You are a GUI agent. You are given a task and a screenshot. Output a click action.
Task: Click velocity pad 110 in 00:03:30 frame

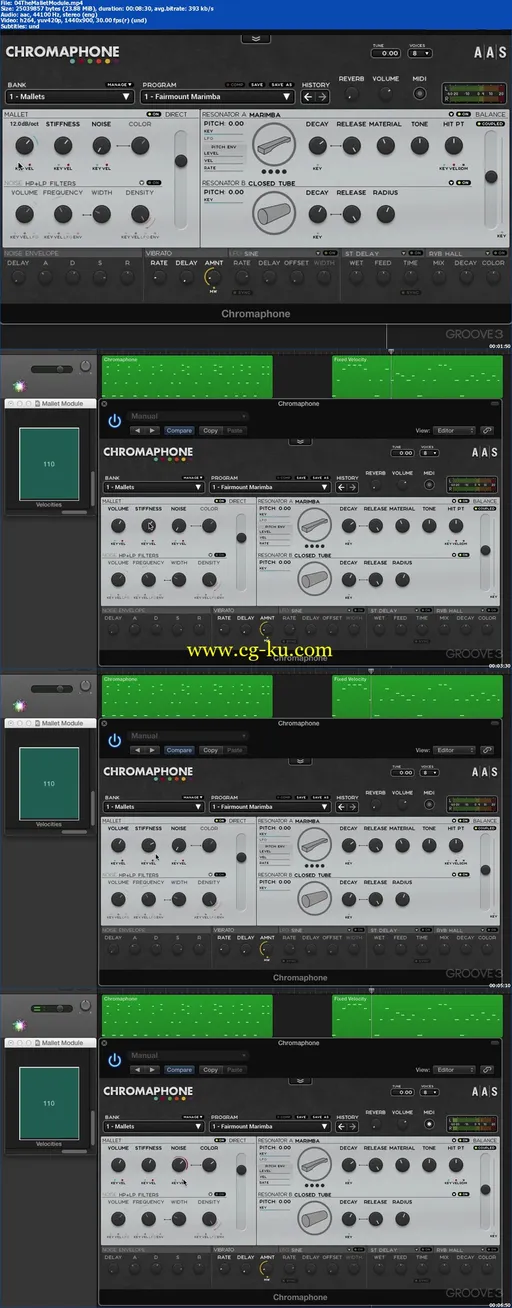(x=49, y=465)
